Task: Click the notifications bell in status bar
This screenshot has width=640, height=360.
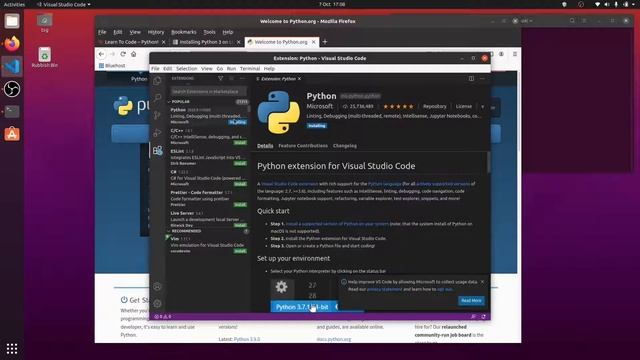Action: (484, 316)
